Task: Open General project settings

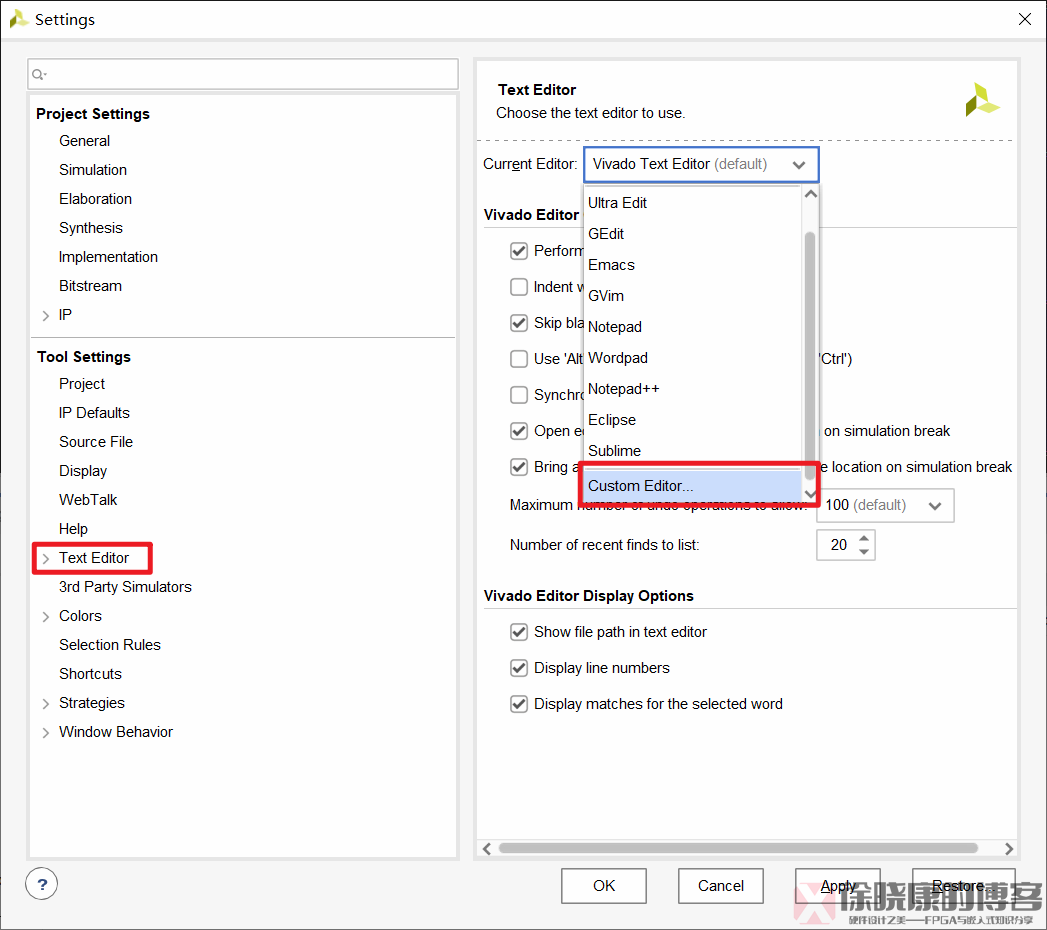Action: [84, 141]
